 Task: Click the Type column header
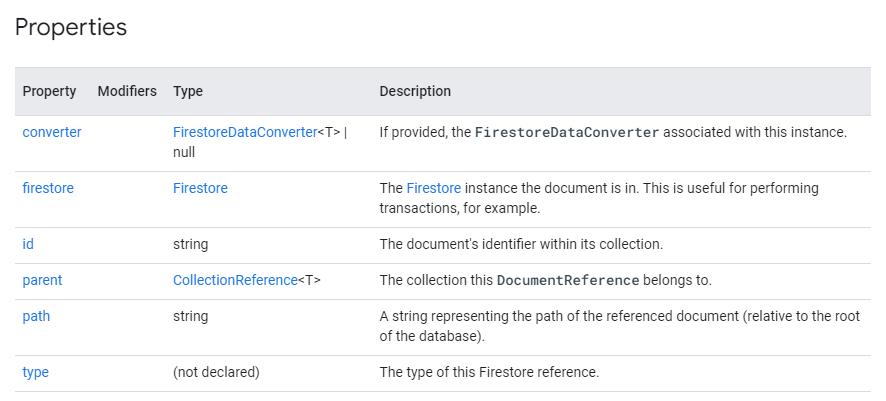click(188, 91)
